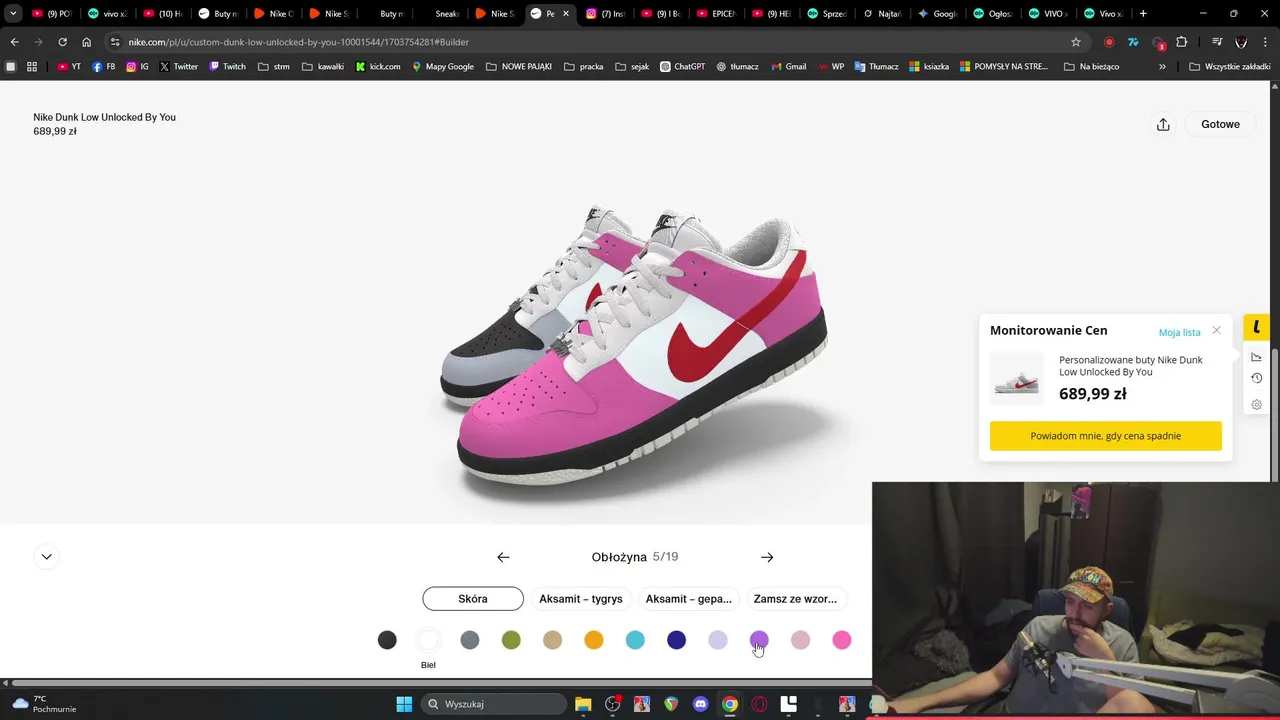
Task: Open the Na bieżąco bookmark folder
Action: point(1092,67)
